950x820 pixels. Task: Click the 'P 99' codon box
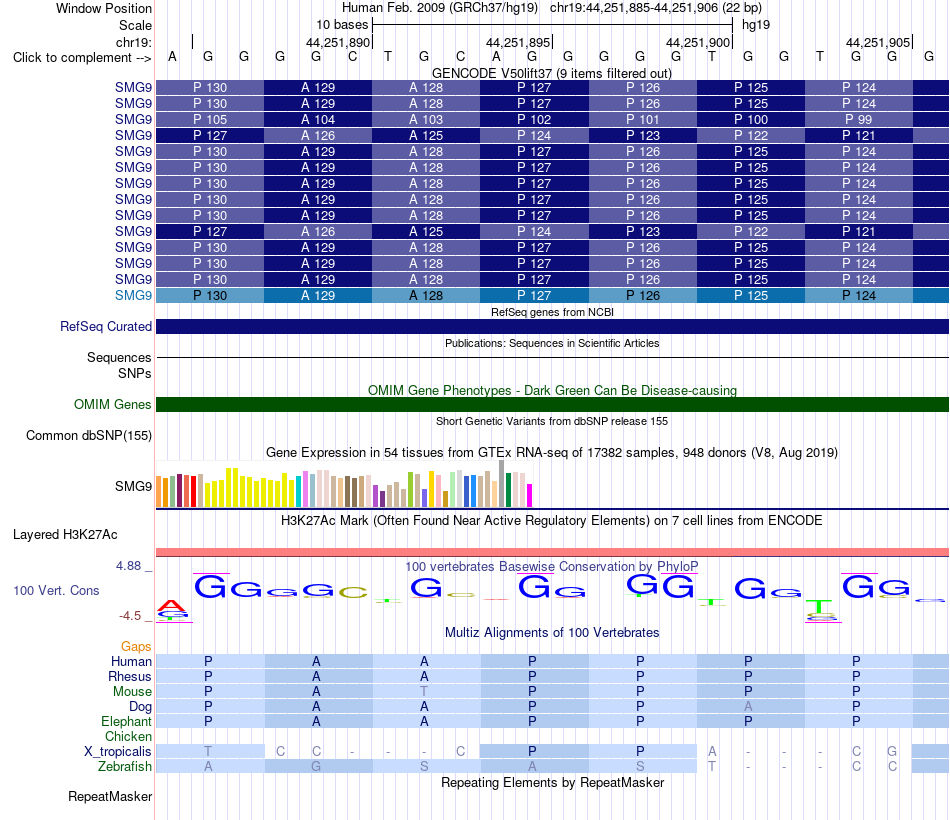pos(859,119)
